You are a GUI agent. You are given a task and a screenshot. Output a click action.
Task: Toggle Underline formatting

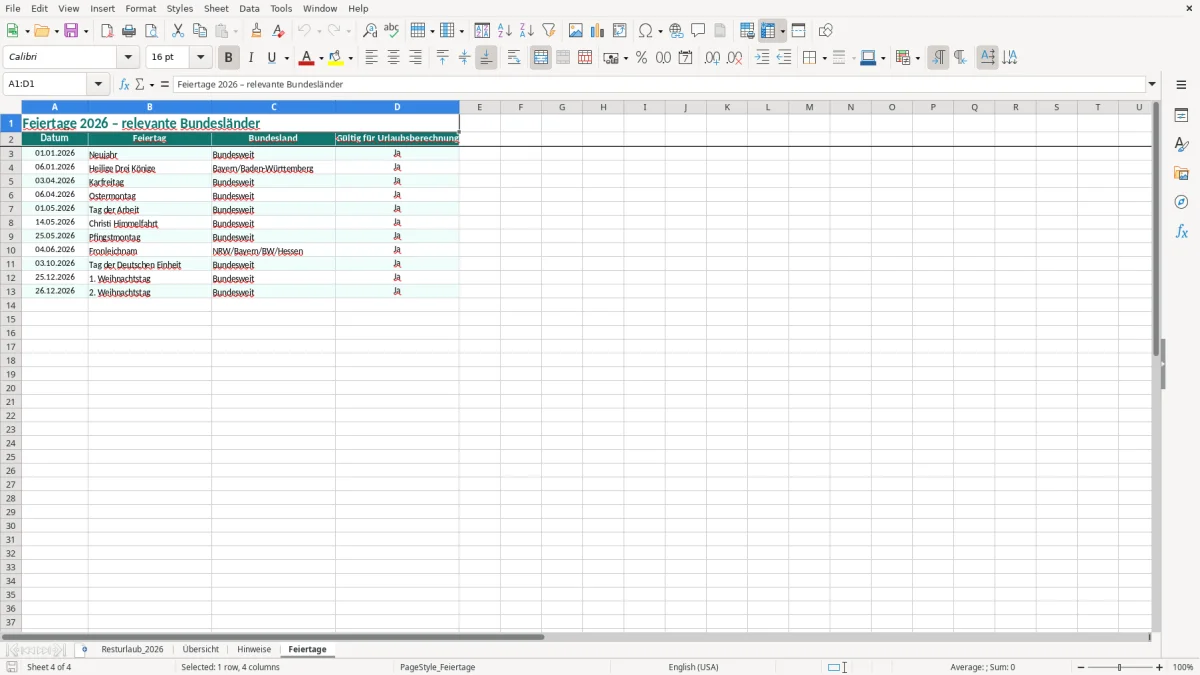(x=272, y=58)
